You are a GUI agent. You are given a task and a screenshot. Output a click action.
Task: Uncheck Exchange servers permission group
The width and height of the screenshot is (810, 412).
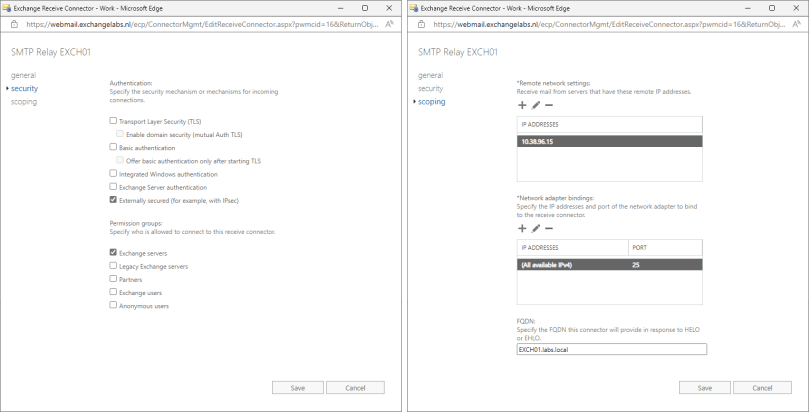(113, 253)
